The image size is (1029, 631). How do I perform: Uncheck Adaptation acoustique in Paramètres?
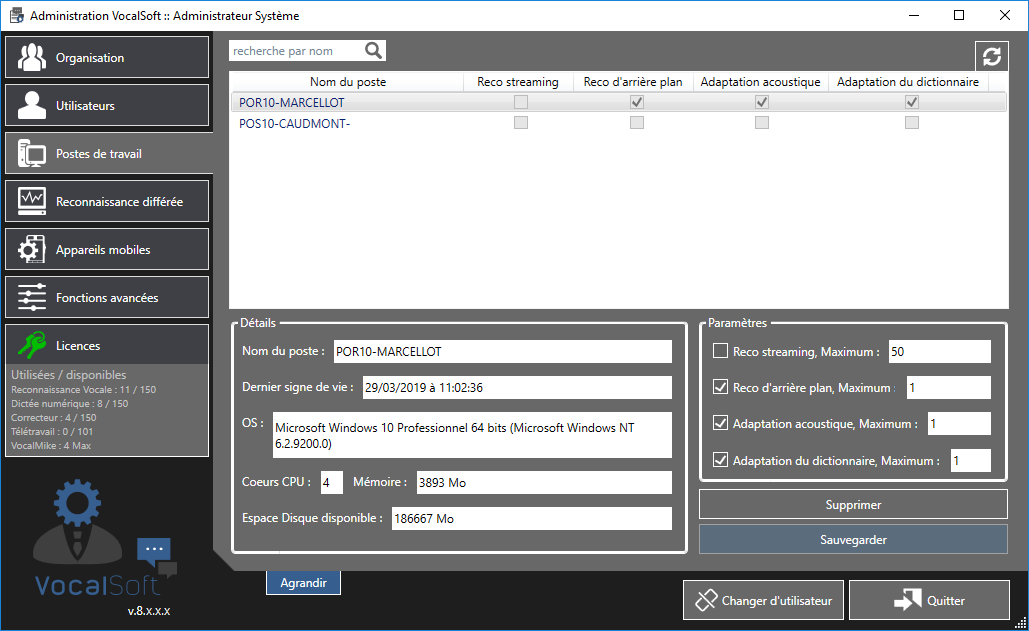click(x=721, y=423)
